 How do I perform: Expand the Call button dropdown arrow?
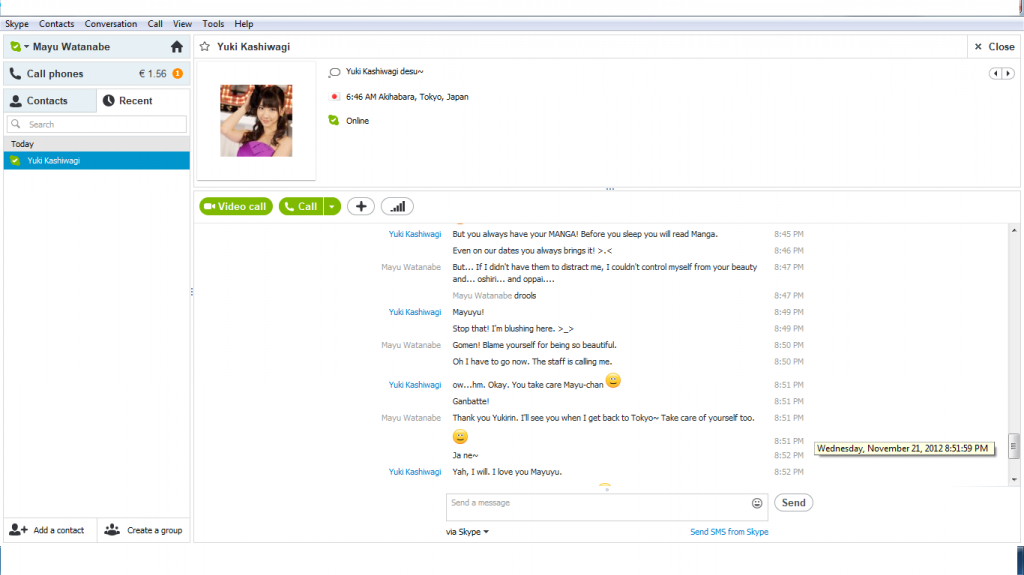pos(332,206)
